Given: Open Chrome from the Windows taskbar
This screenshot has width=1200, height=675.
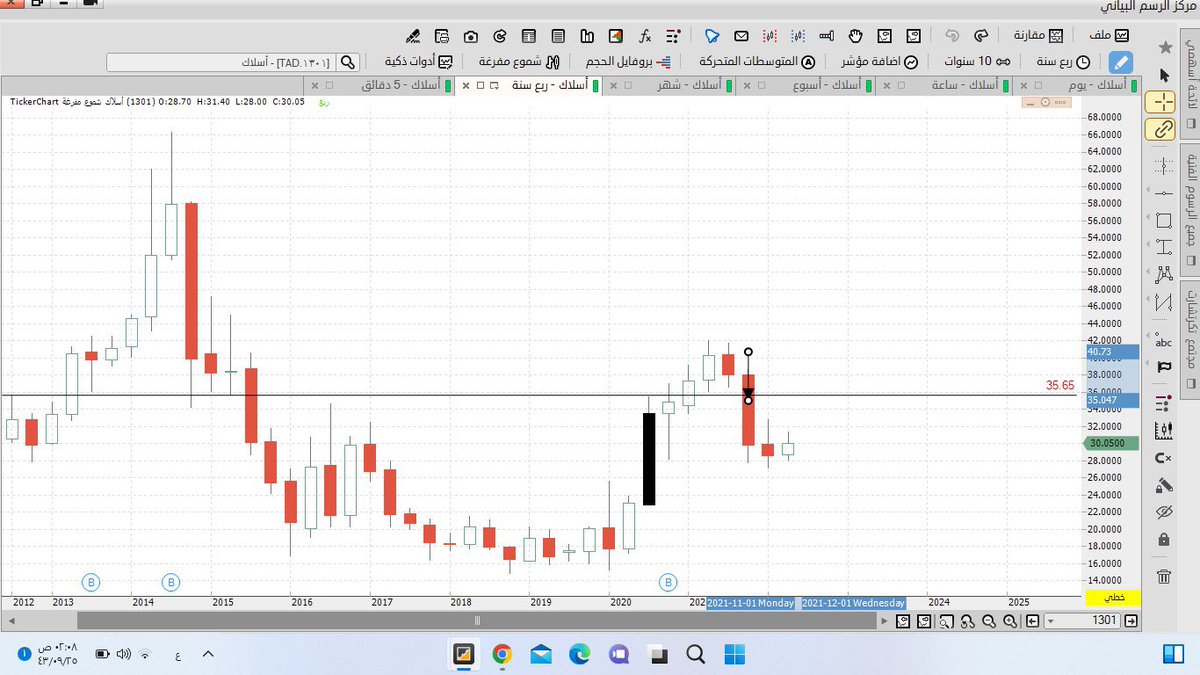Looking at the screenshot, I should 502,654.
